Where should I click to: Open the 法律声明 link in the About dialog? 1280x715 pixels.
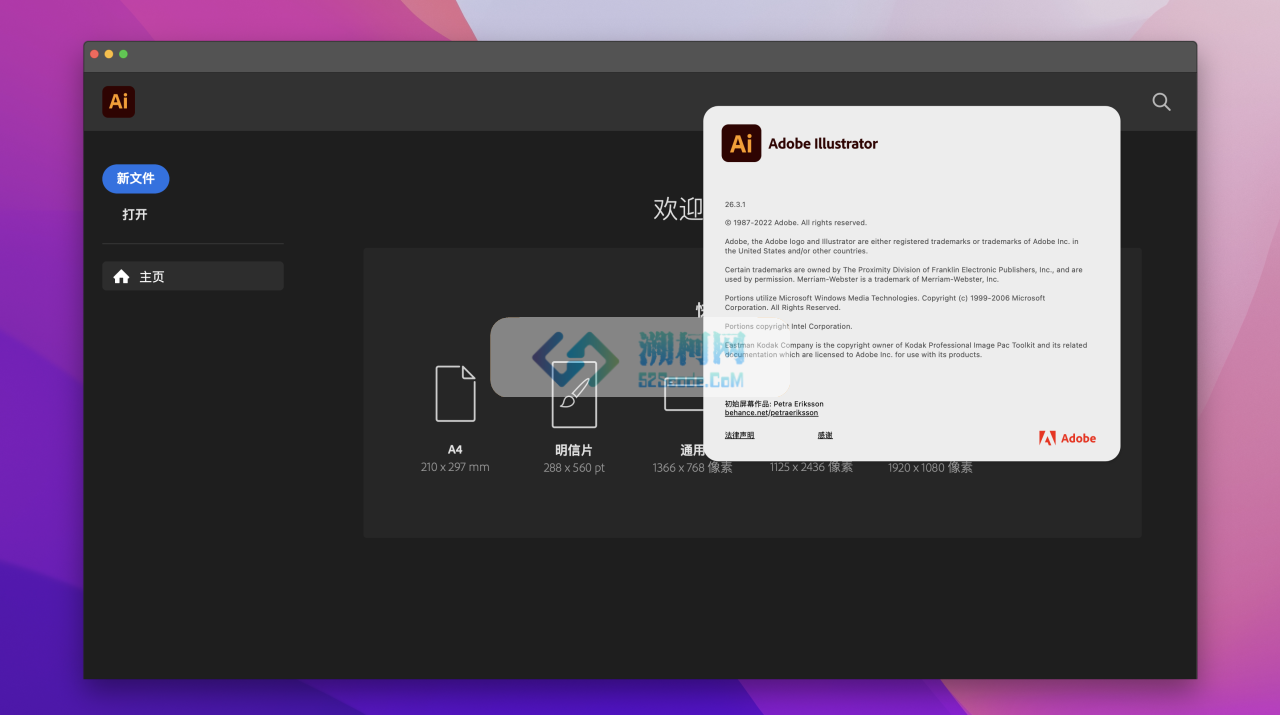[740, 435]
